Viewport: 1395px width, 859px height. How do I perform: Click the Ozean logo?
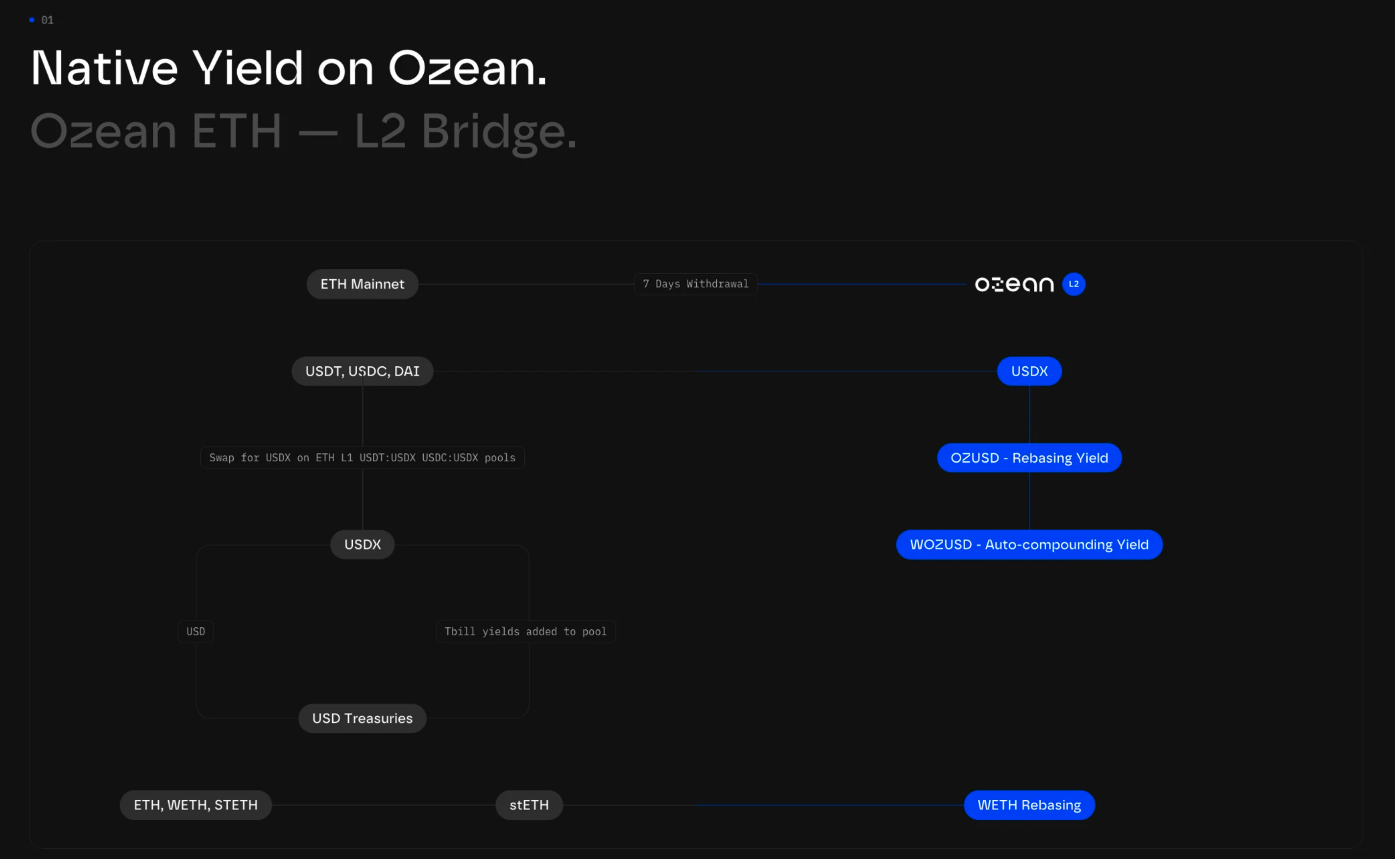point(1014,285)
